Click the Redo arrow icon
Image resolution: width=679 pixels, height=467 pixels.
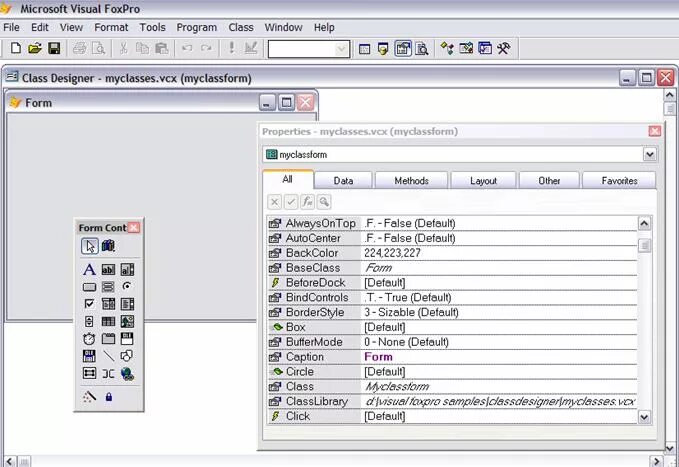(x=206, y=48)
